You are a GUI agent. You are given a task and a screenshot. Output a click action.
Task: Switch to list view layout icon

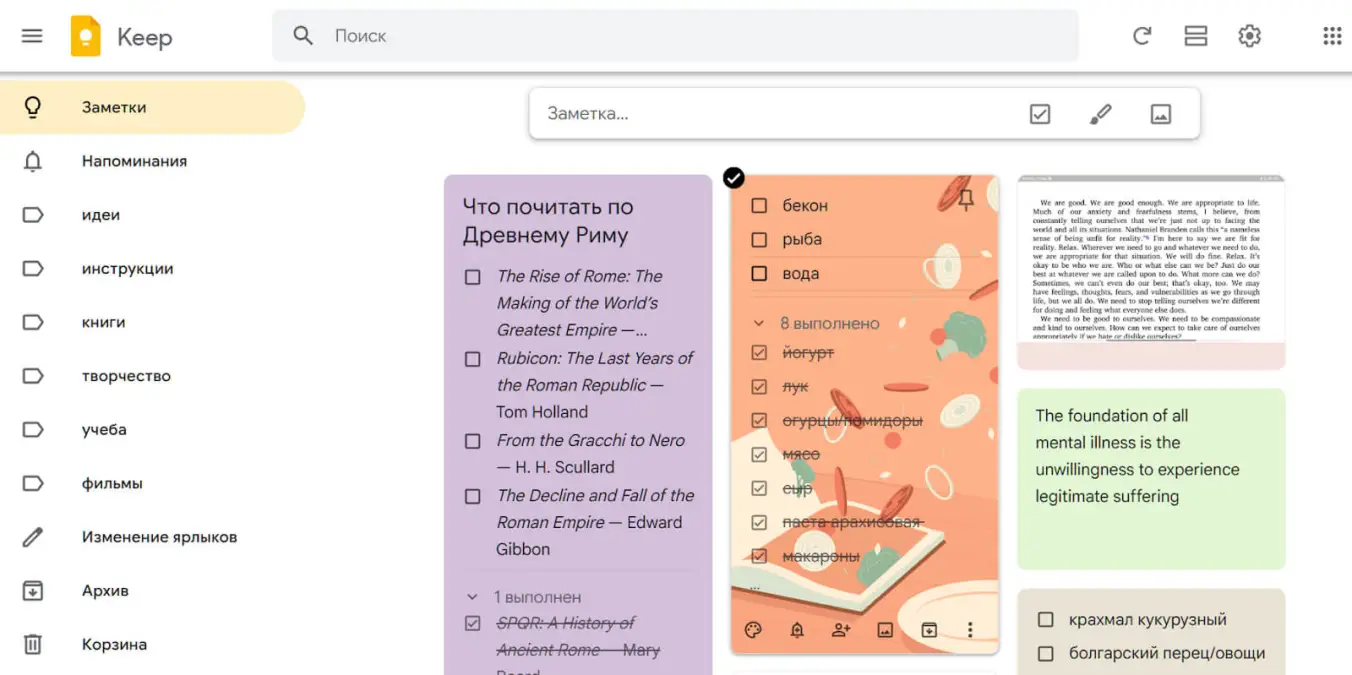coord(1195,36)
